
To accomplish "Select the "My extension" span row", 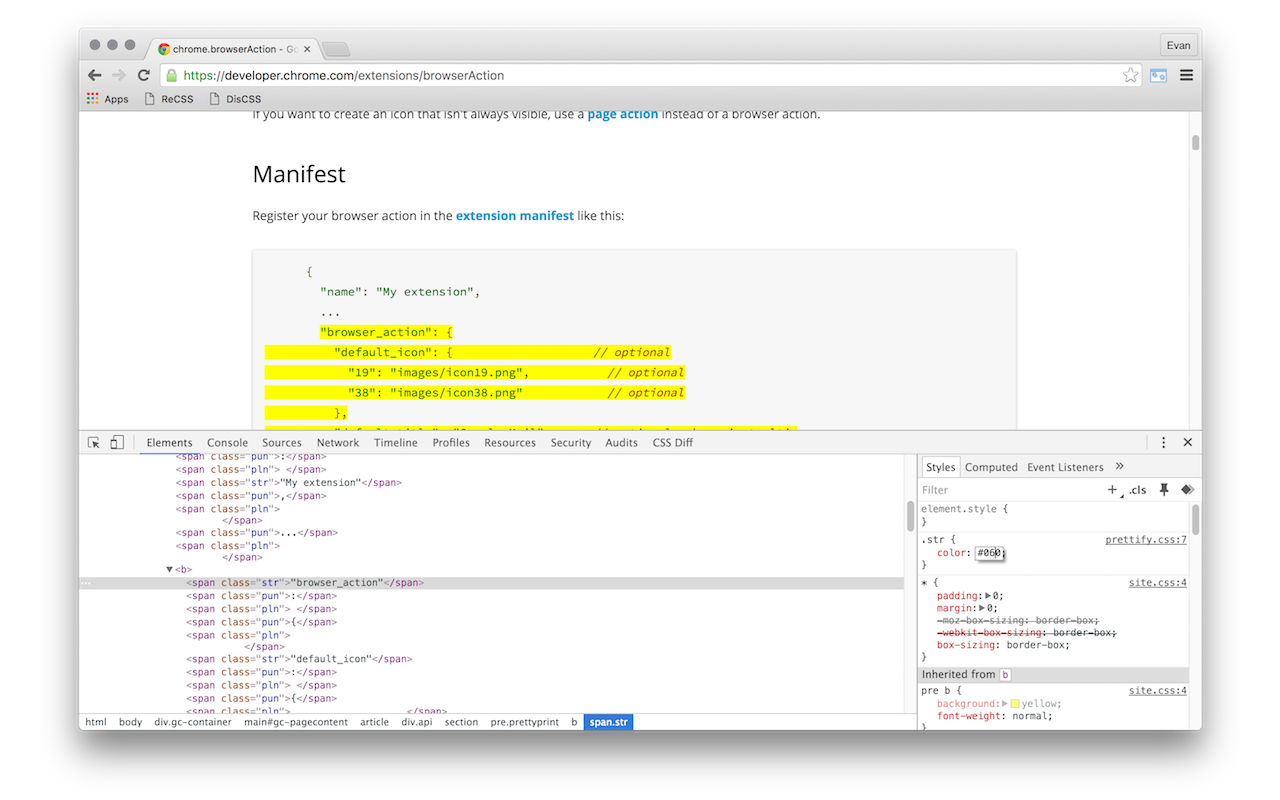I will 290,483.
